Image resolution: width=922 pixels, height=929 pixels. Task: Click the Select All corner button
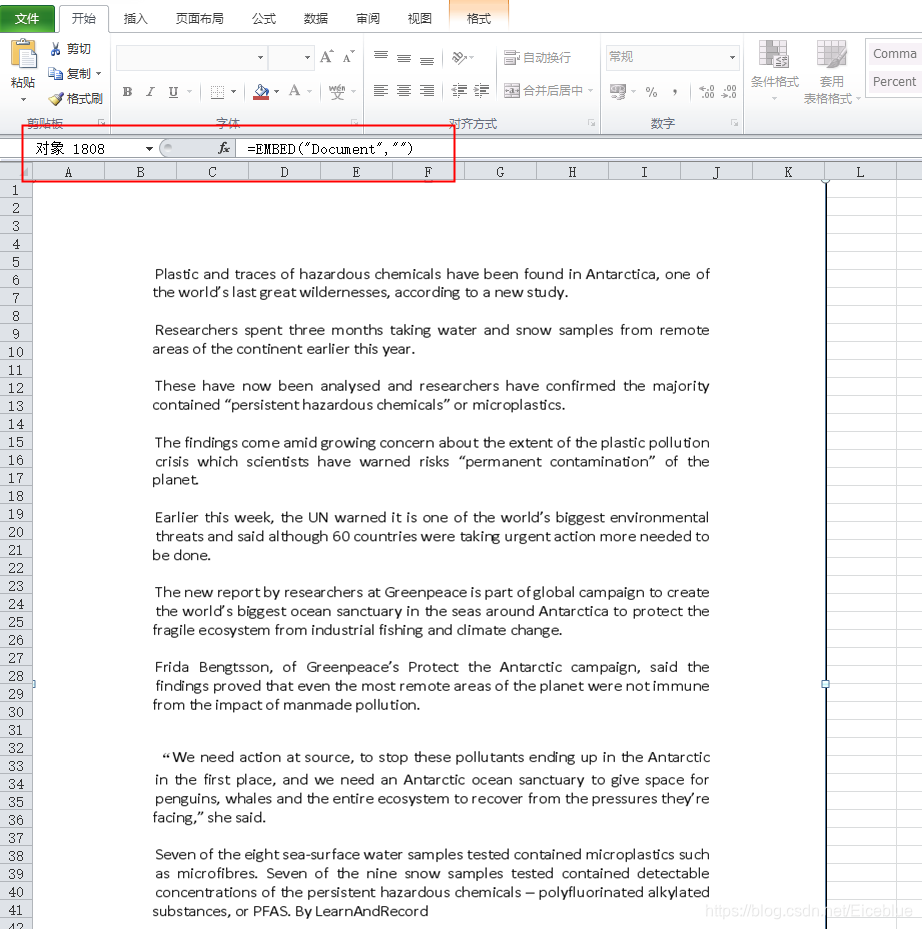tap(16, 172)
